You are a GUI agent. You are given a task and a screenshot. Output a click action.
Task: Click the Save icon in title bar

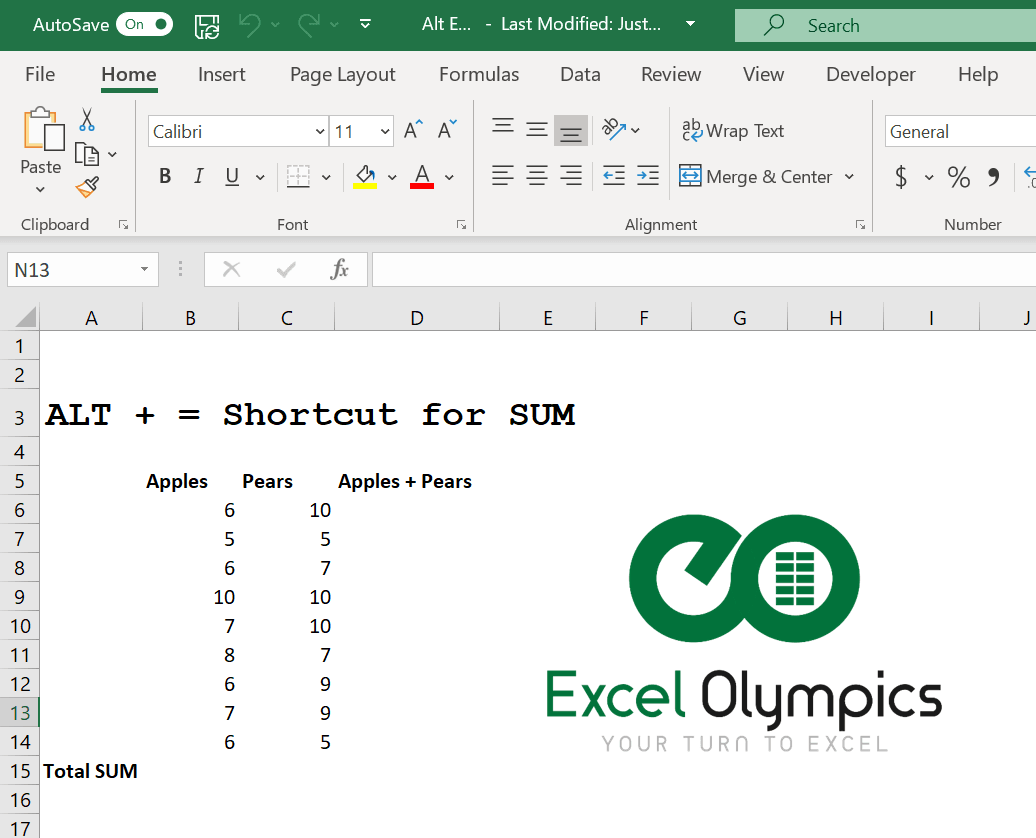207,26
